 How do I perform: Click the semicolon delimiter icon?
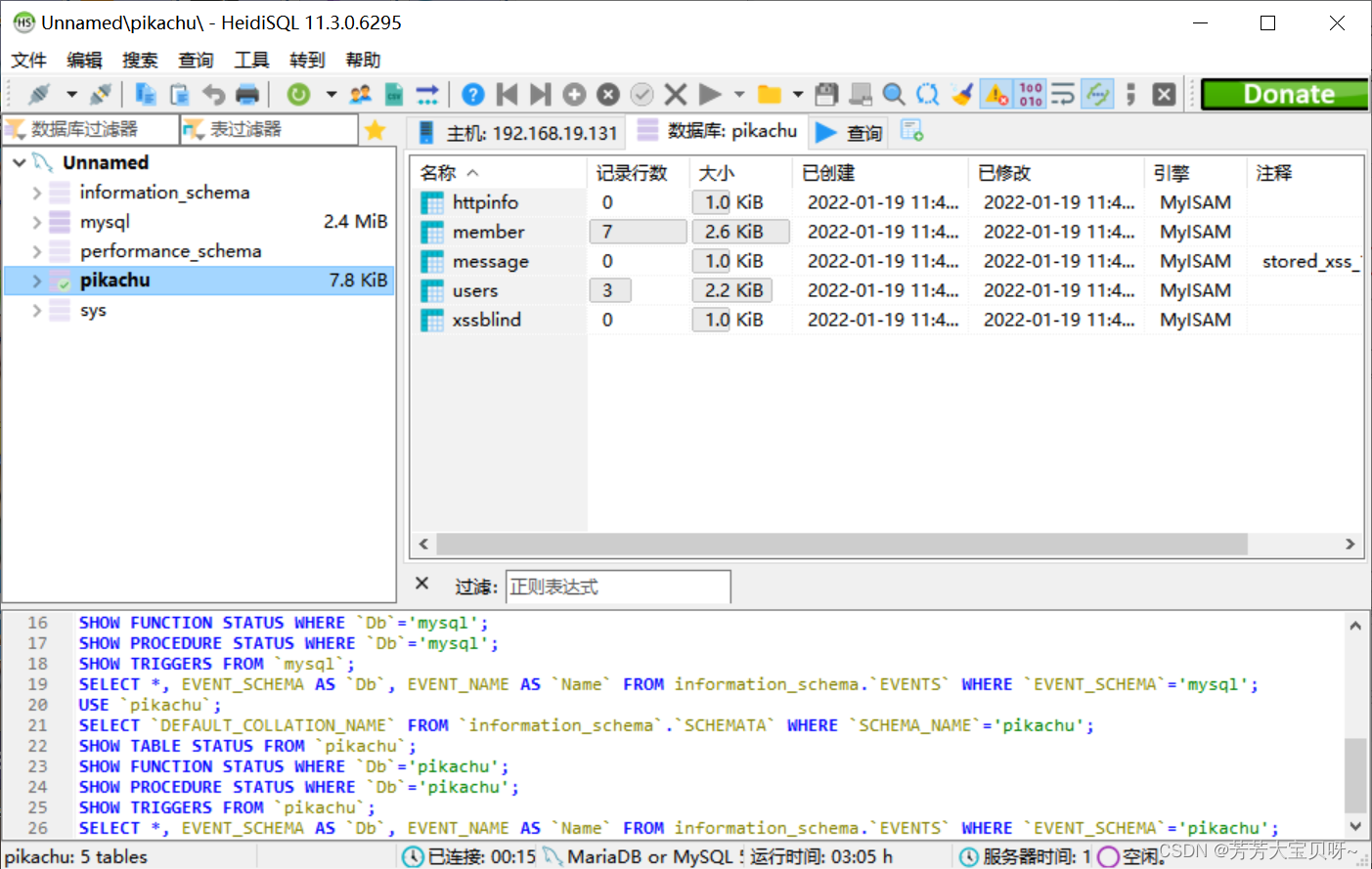point(1130,94)
